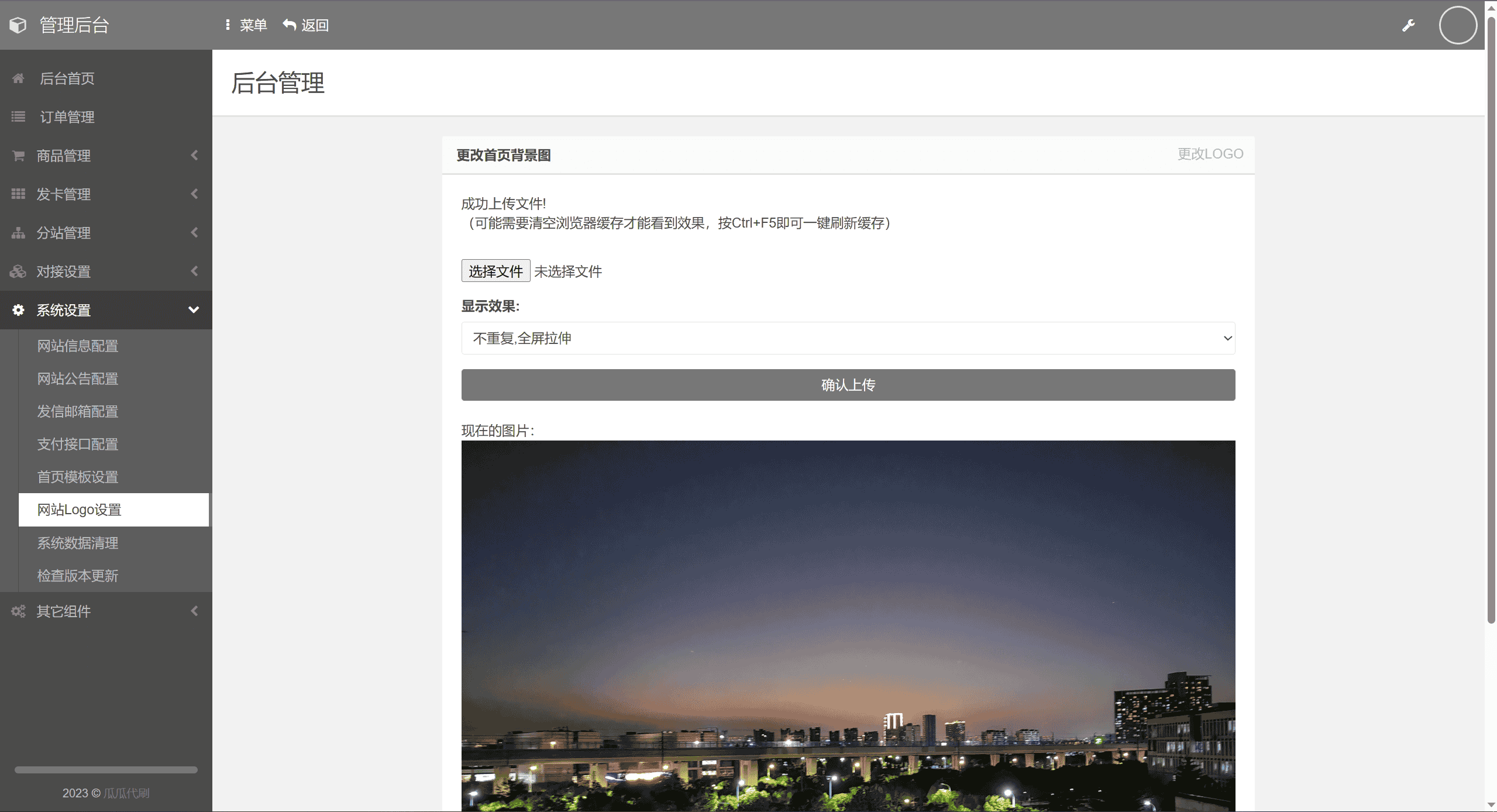Viewport: 1497px width, 812px height.
Task: Collapse the 系统设置 chevron
Action: (x=194, y=310)
